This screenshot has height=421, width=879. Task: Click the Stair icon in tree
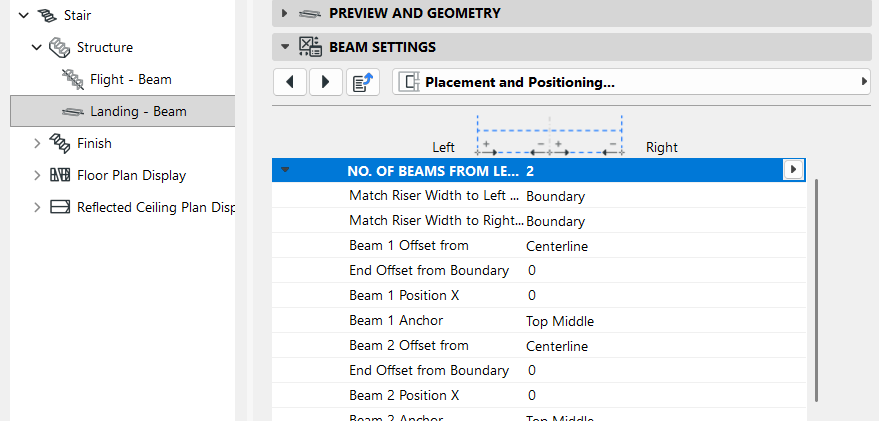tap(47, 15)
